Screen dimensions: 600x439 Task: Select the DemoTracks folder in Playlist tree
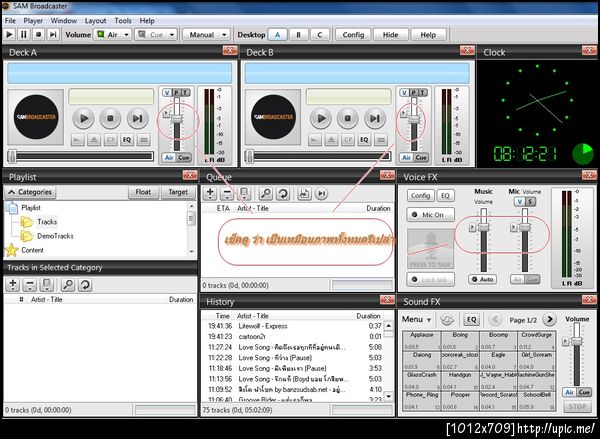55,235
